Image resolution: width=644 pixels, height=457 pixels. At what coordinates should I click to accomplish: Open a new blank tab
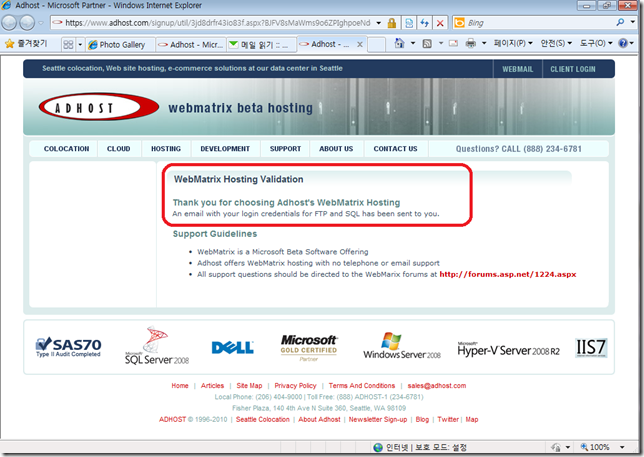[x=376, y=44]
